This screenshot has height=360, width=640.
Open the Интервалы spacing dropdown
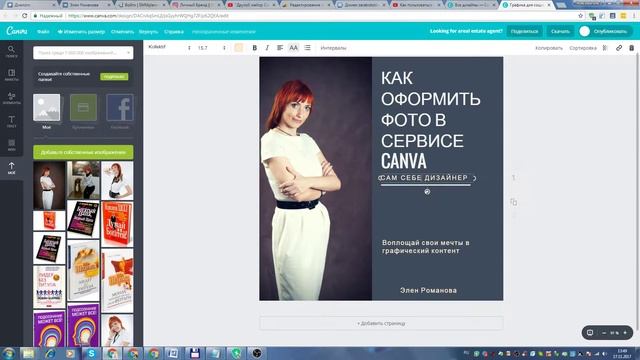tap(333, 48)
